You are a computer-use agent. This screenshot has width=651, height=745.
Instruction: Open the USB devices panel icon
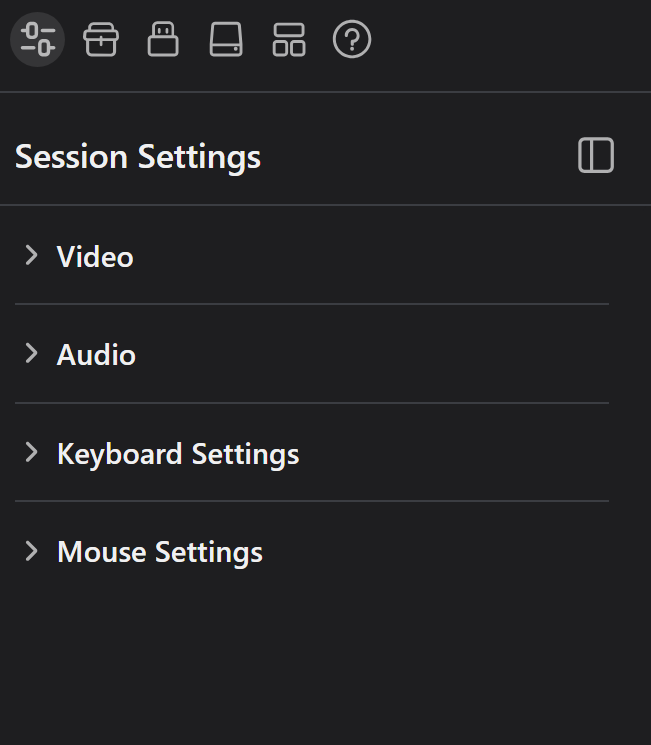(163, 39)
